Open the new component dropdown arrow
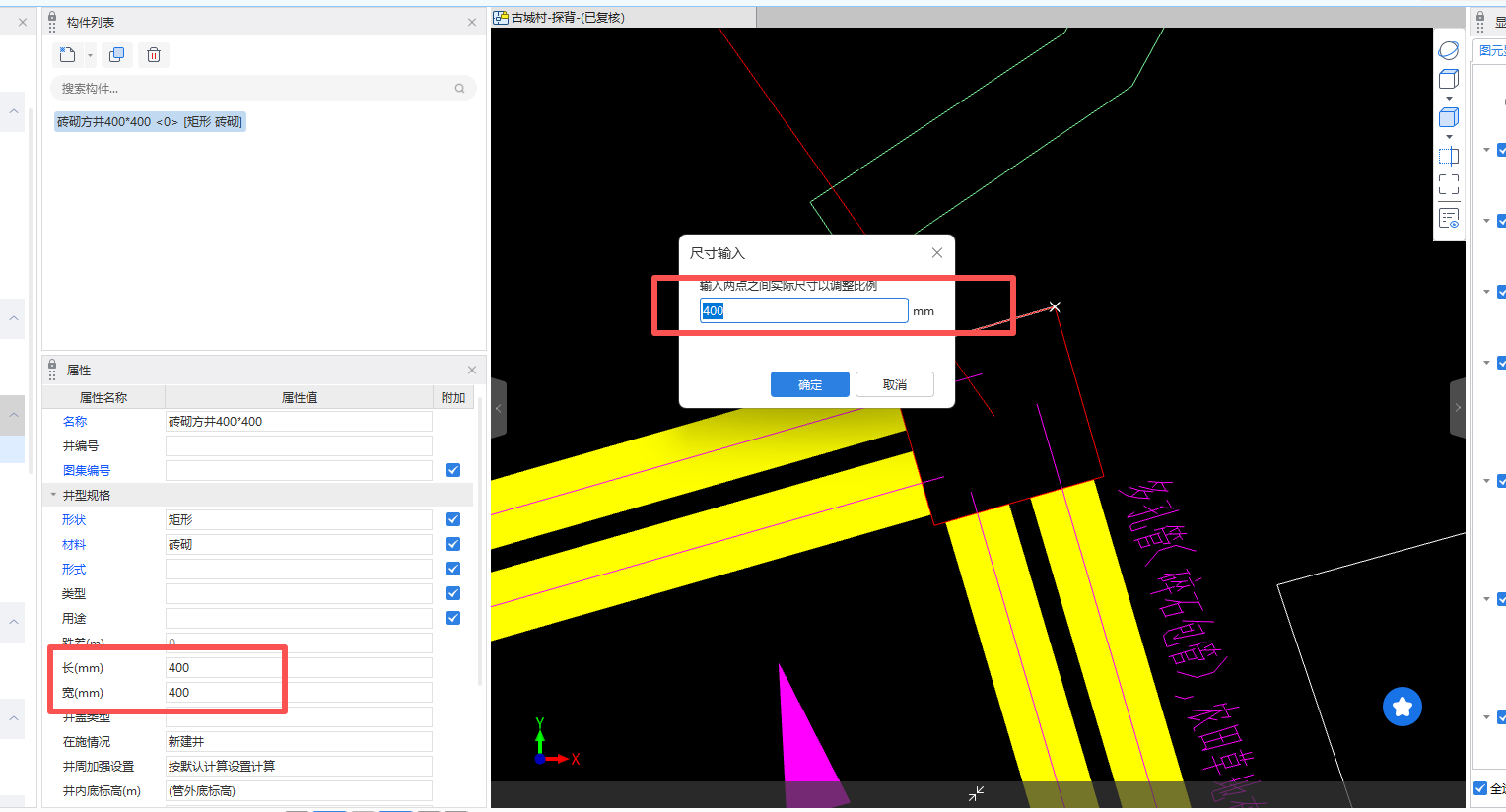The width and height of the screenshot is (1506, 812). [90, 55]
